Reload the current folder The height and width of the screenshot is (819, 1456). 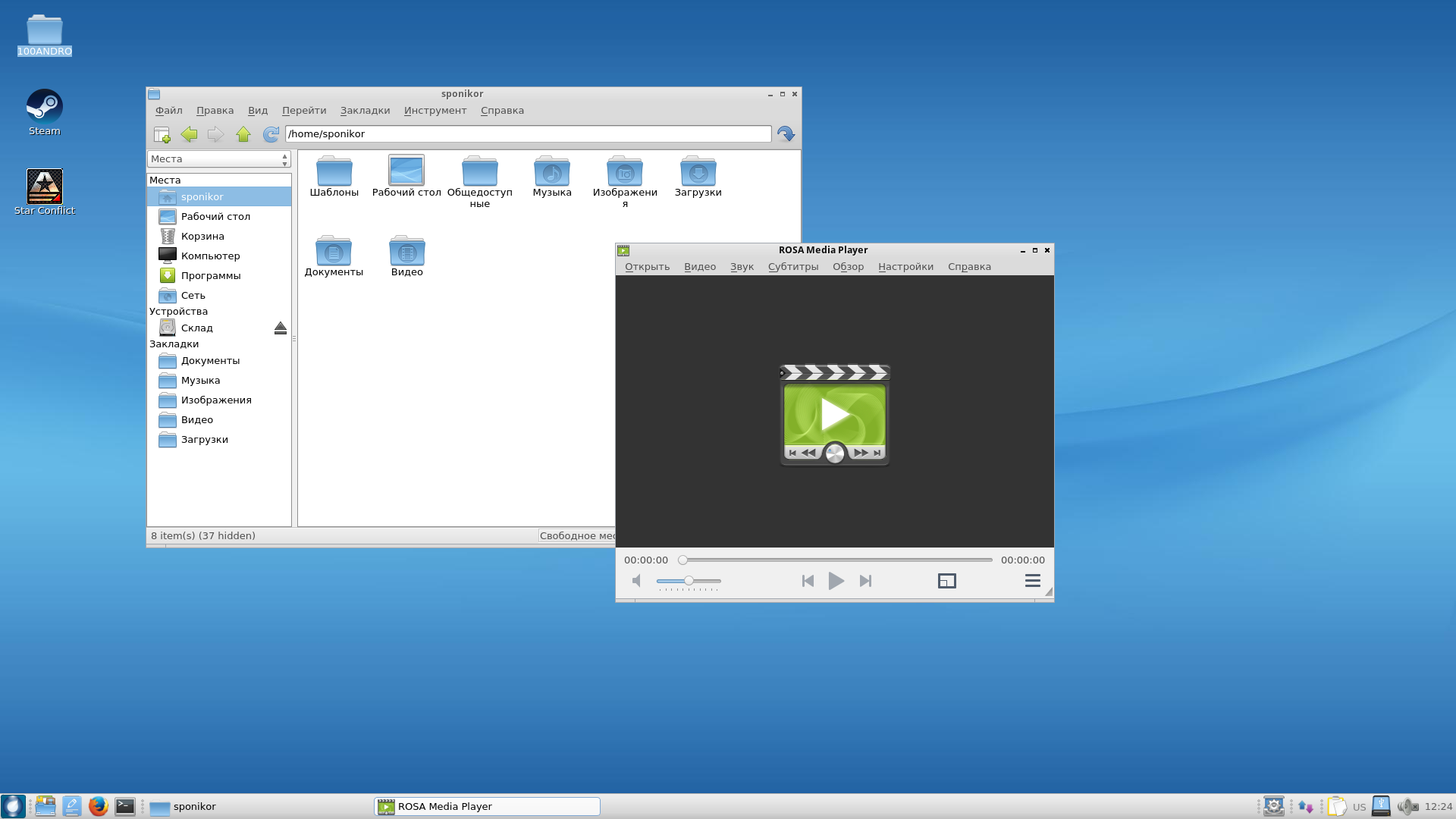(270, 134)
